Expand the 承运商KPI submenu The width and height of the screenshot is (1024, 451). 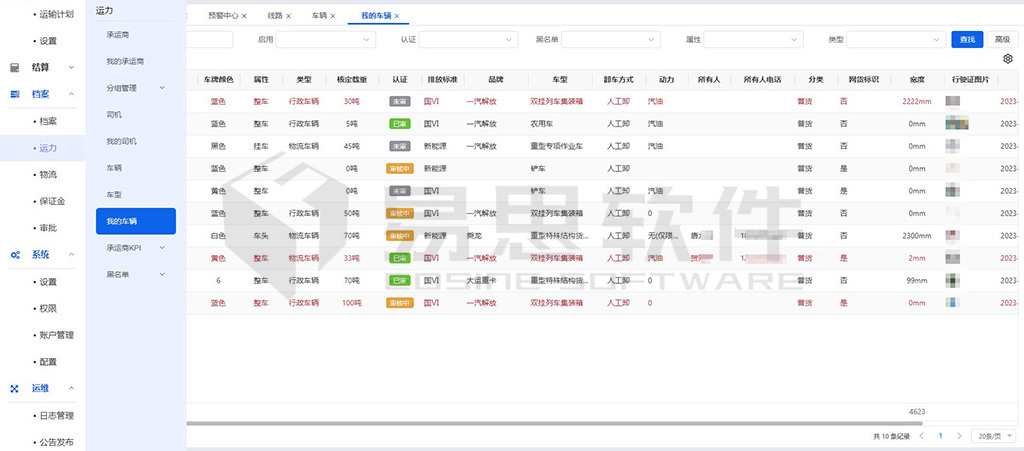pos(136,247)
